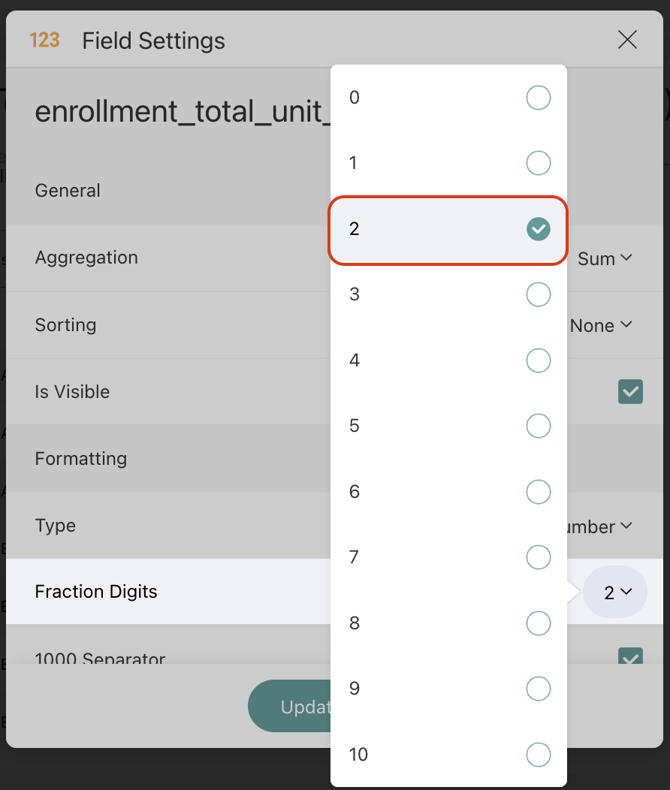Choose 8 in the dropdown list
670x790 pixels.
point(538,623)
